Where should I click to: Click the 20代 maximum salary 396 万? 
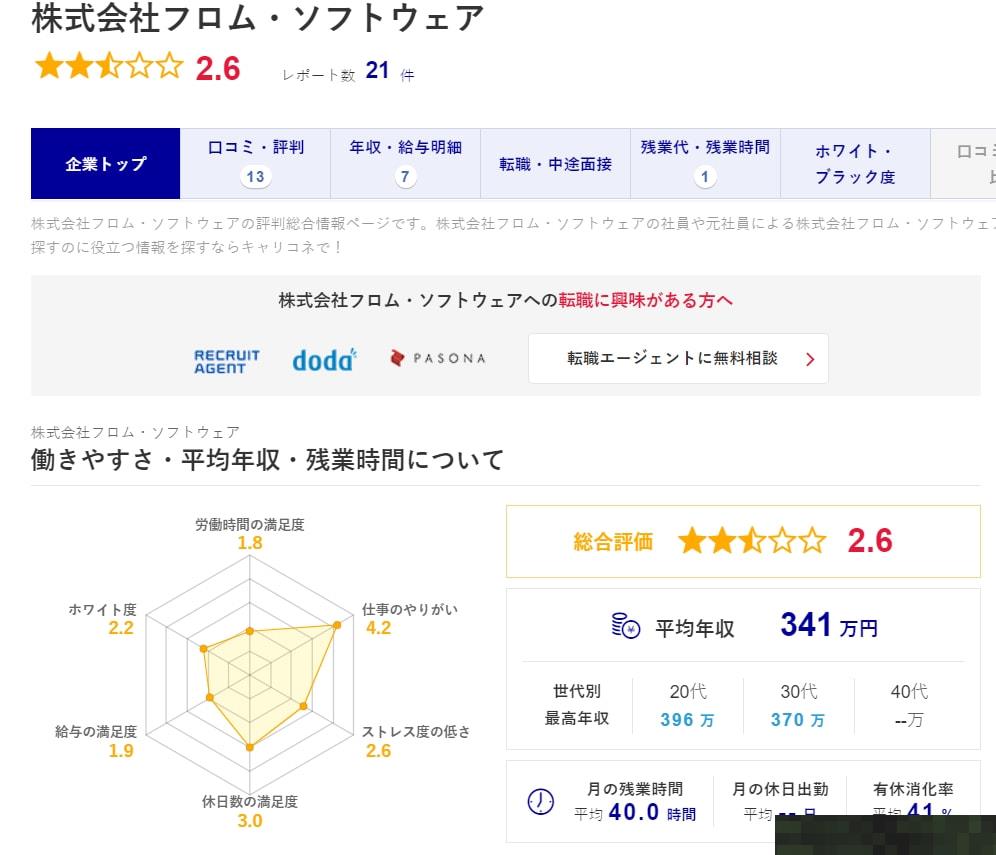tap(687, 720)
